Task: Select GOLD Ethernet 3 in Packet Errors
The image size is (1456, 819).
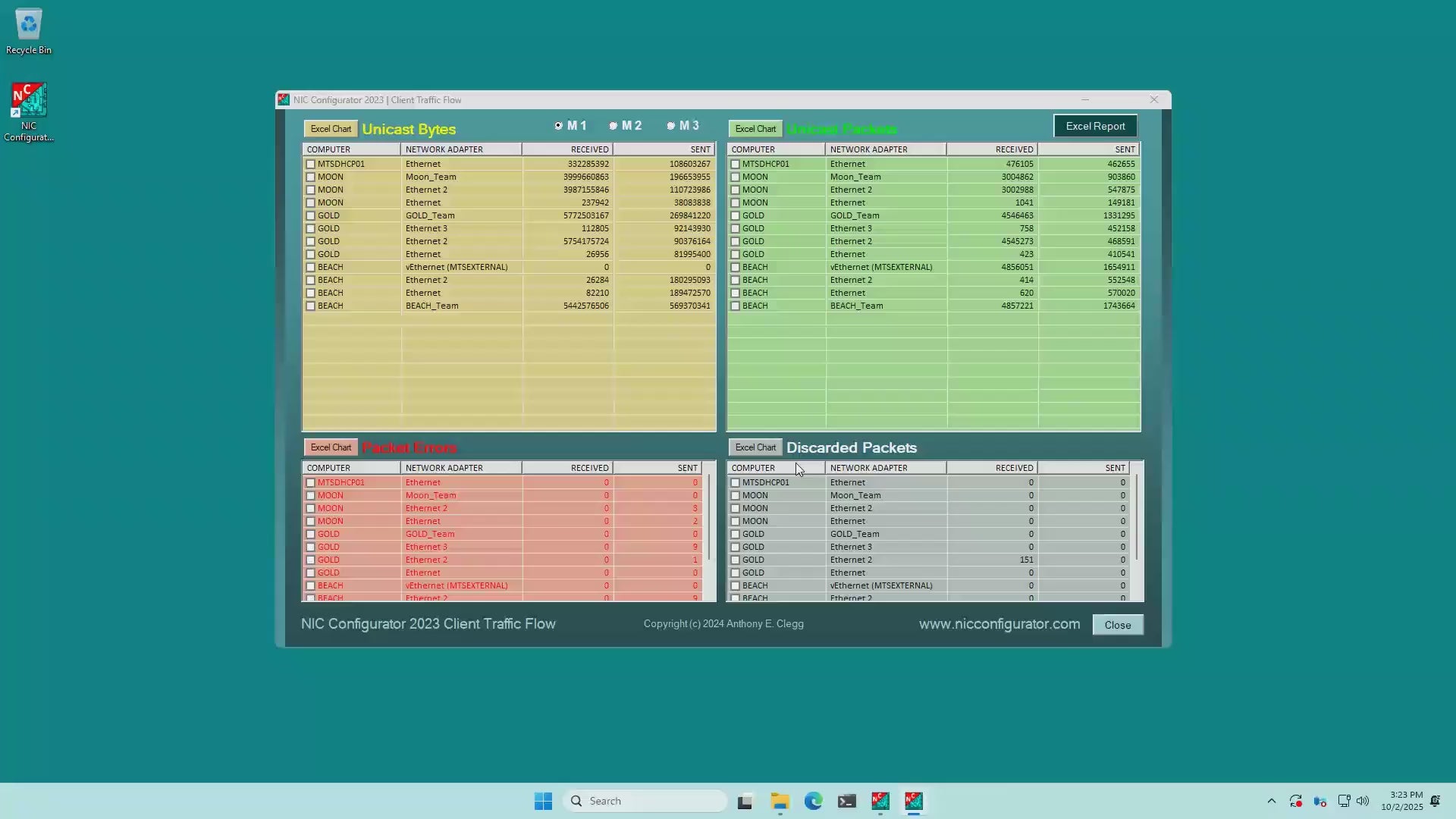Action: point(426,547)
